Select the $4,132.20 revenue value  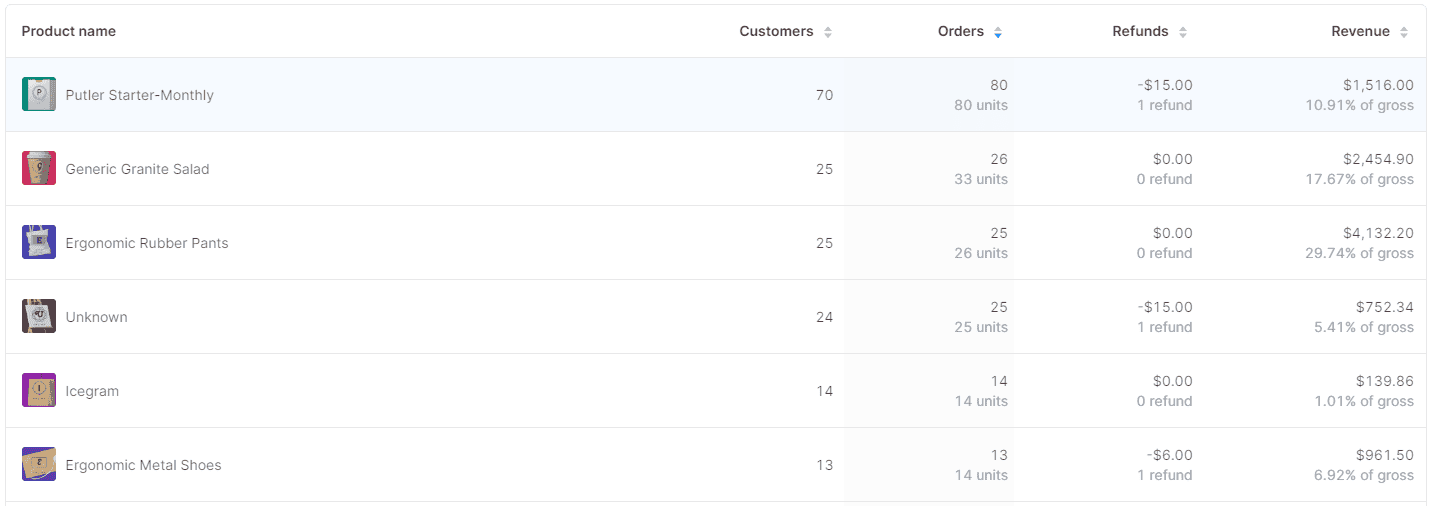[1378, 233]
